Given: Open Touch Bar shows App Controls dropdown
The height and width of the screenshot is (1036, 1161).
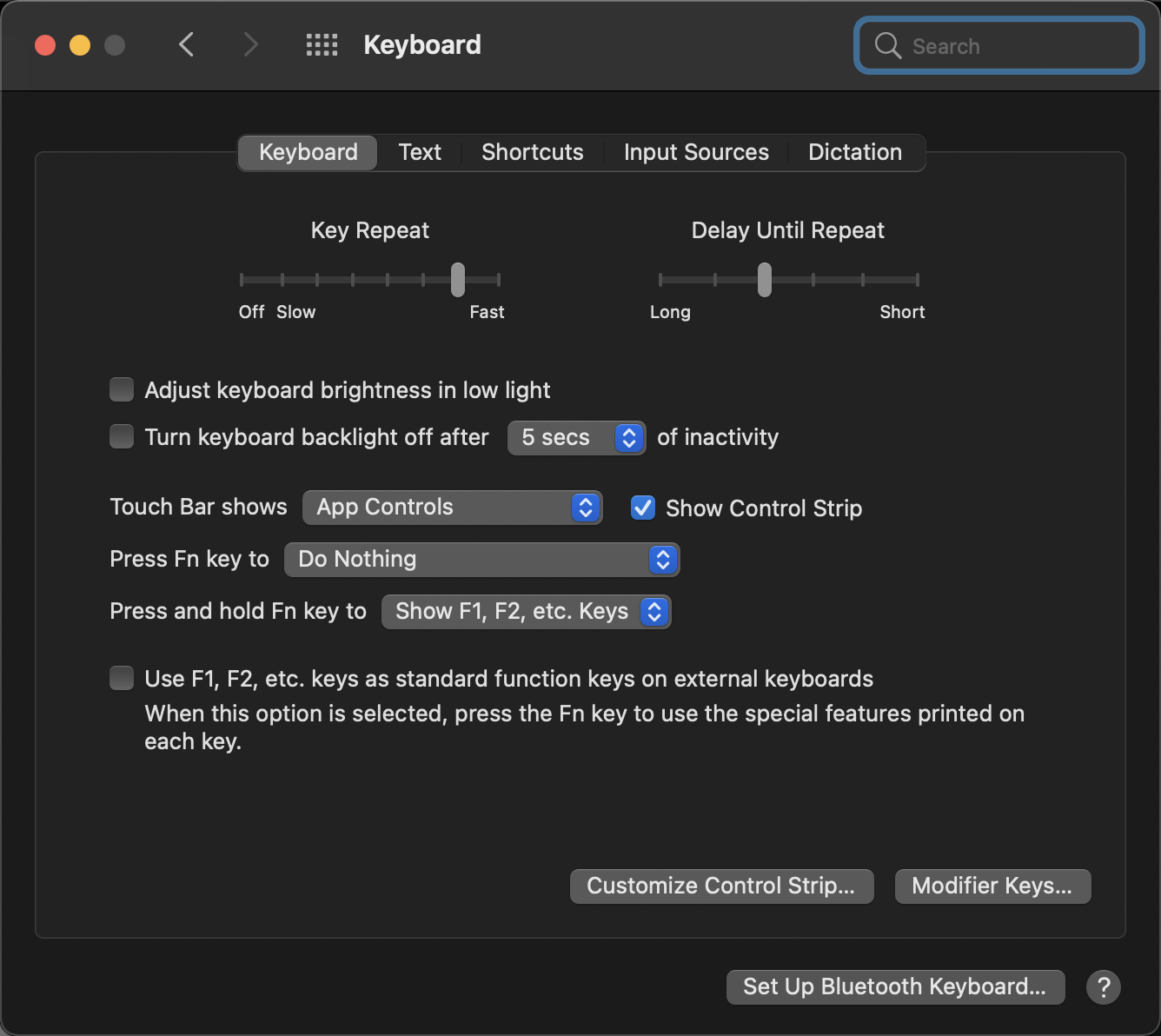Looking at the screenshot, I should (452, 508).
